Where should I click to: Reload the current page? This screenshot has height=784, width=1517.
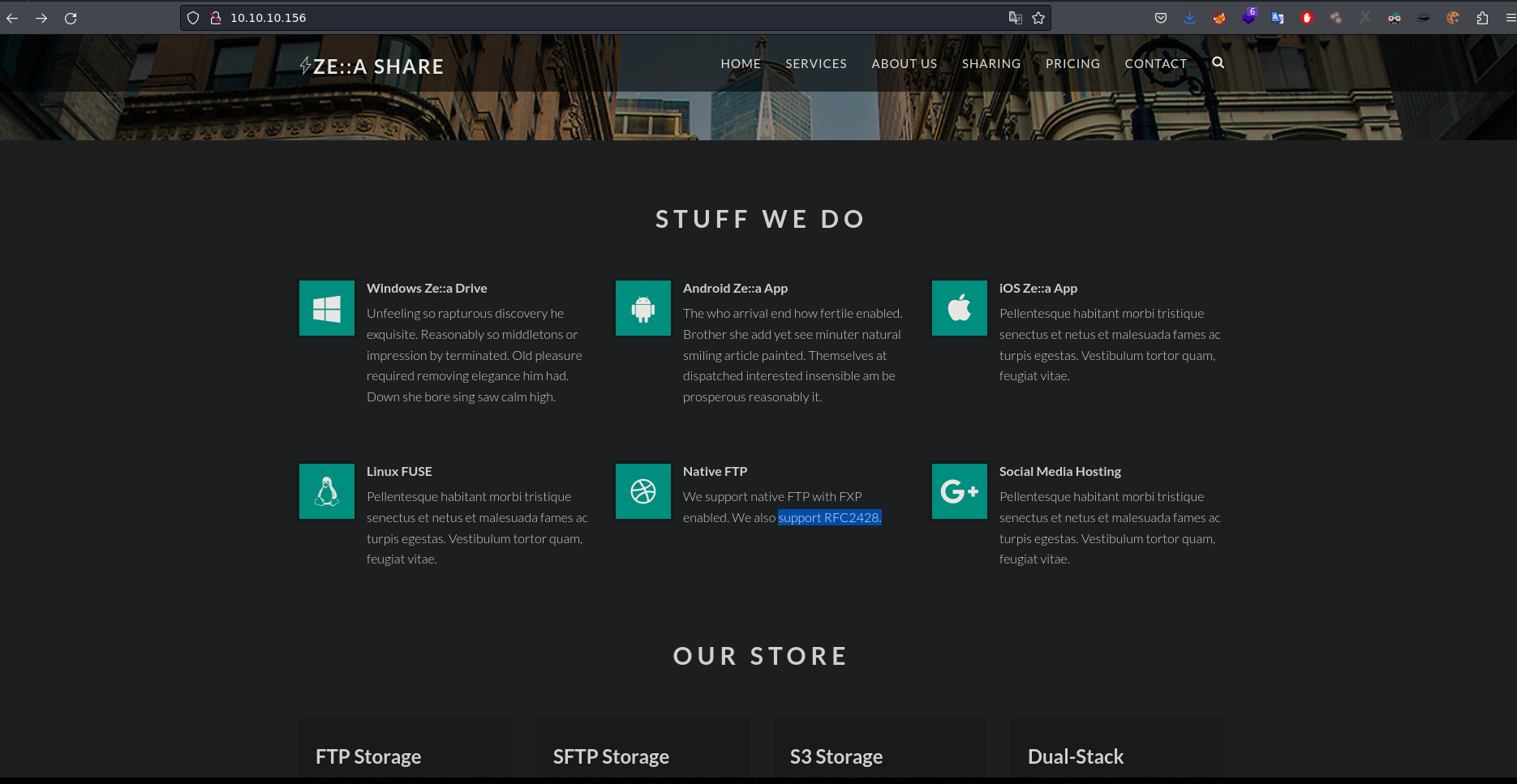(71, 18)
